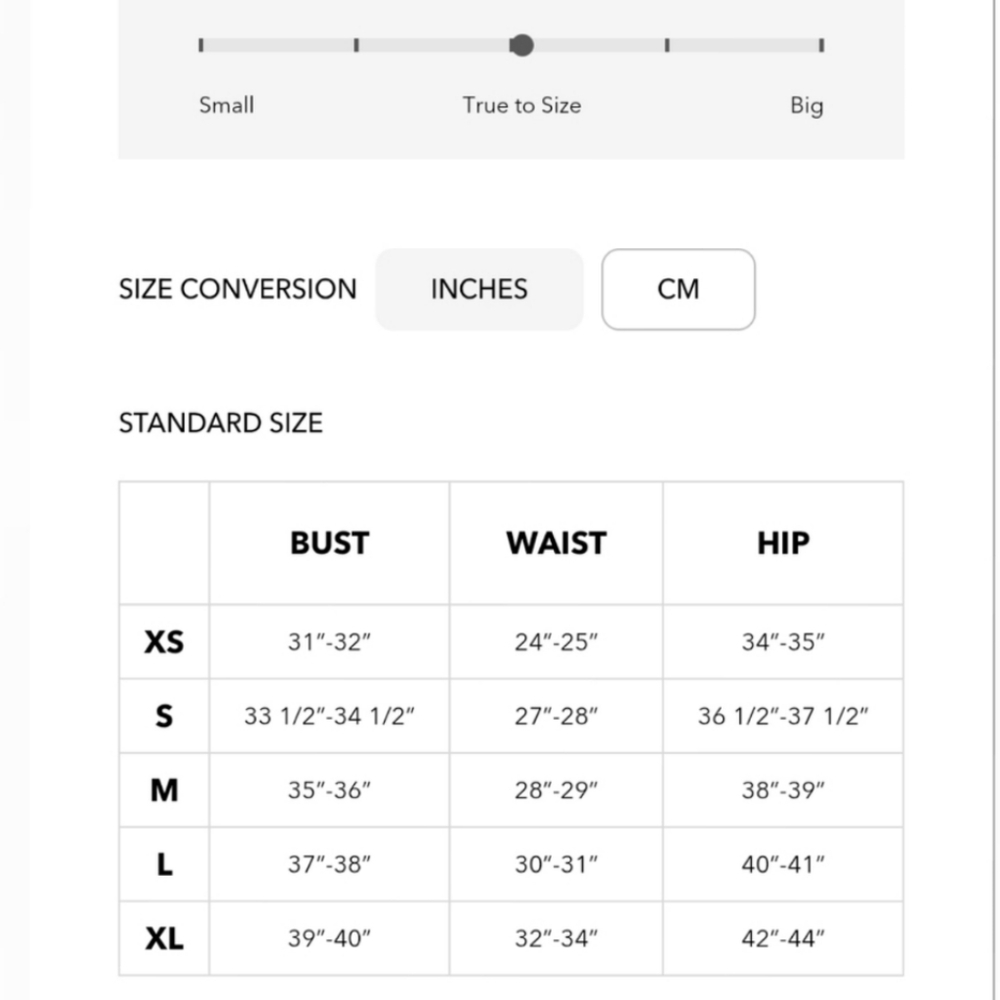
Task: Click the HIP column header
Action: (783, 543)
